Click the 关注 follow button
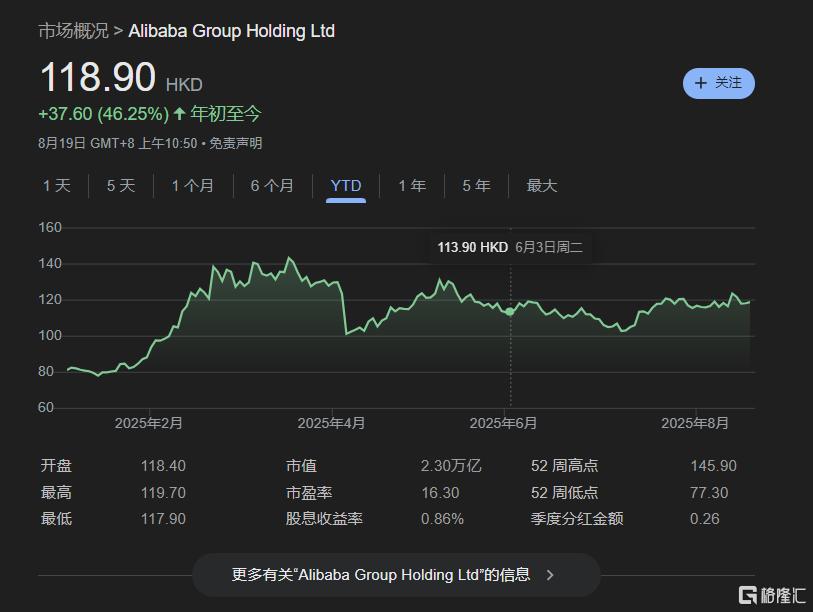Image resolution: width=813 pixels, height=612 pixels. [x=719, y=83]
